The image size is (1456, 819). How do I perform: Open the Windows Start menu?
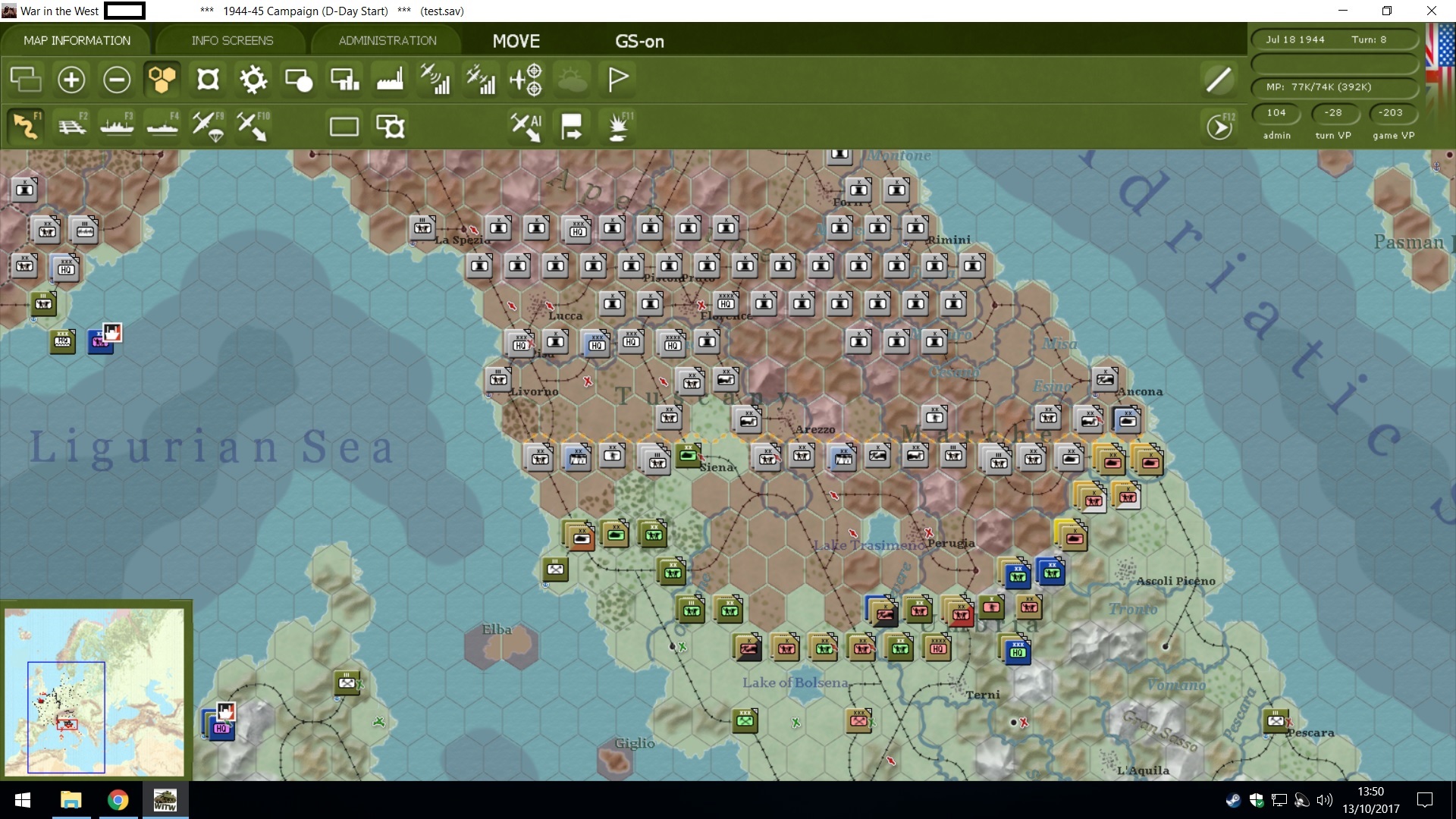coord(23,800)
